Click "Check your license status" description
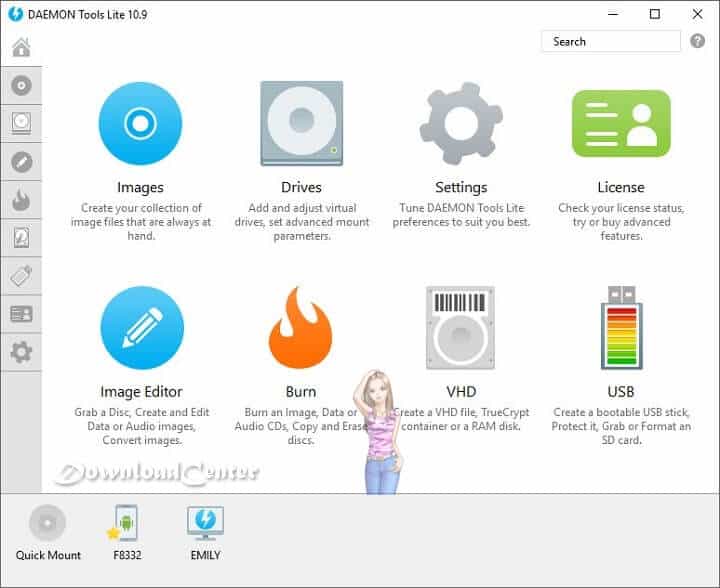 (621, 222)
